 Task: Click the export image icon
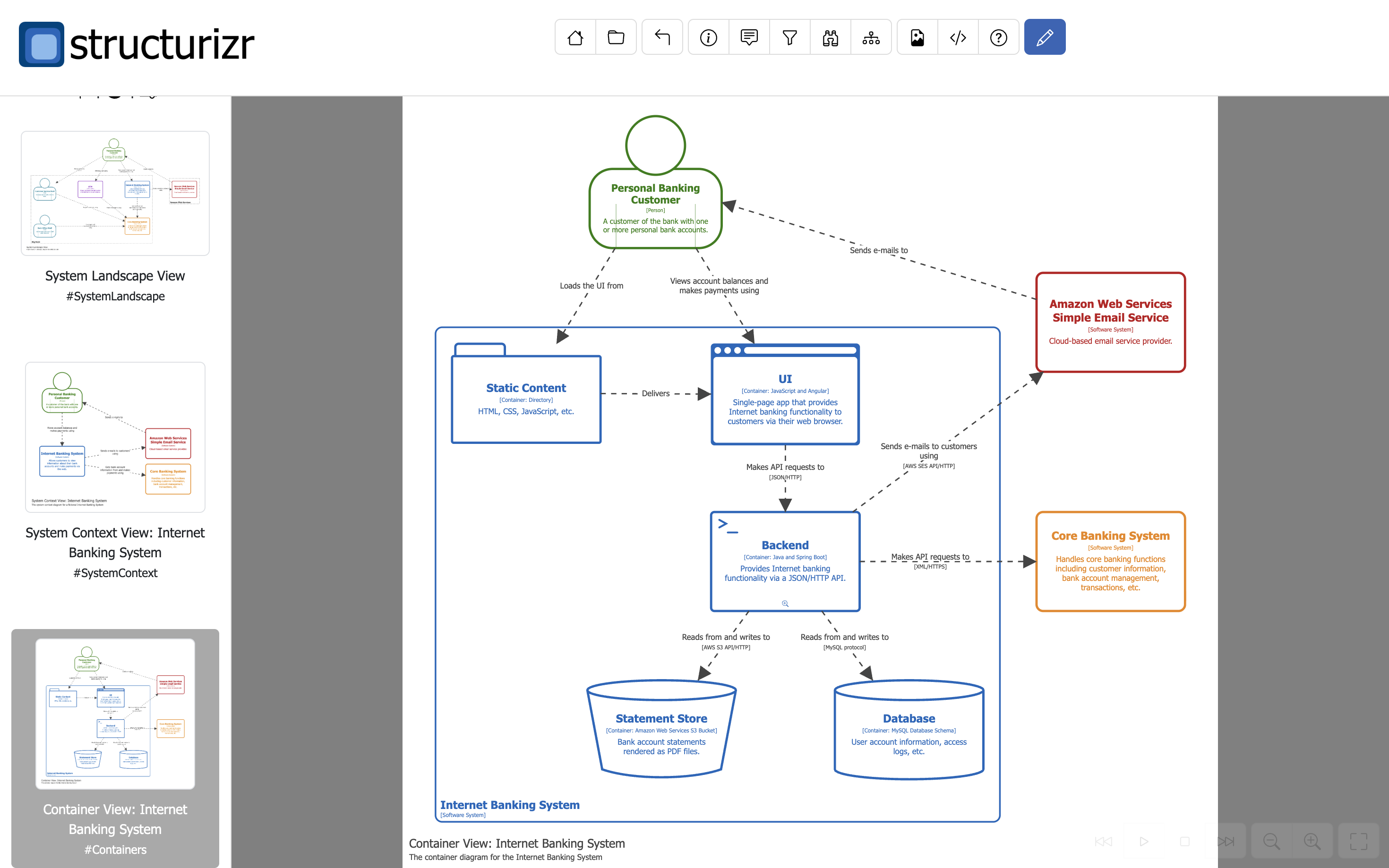(x=917, y=37)
